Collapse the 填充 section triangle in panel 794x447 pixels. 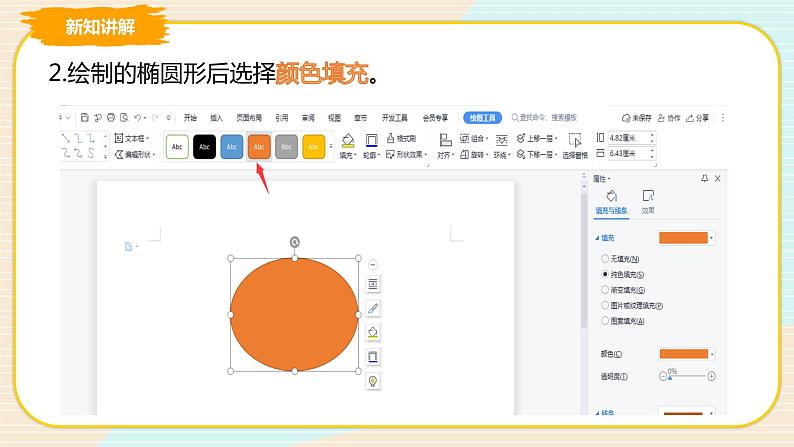coord(597,238)
